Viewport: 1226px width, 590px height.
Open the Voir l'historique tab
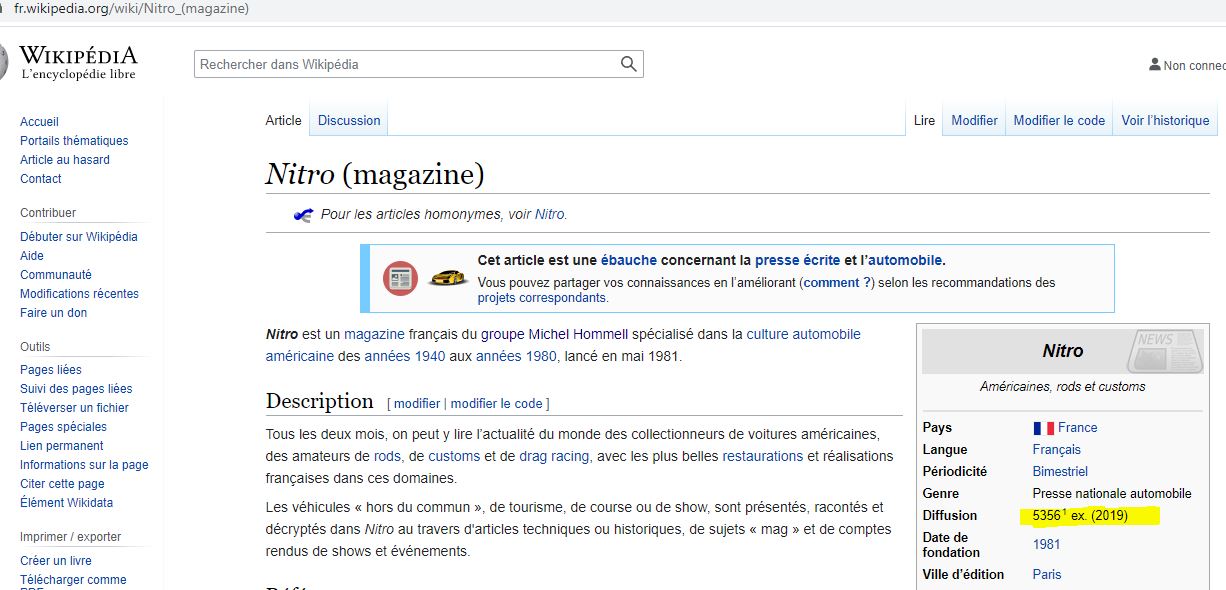coord(1165,120)
